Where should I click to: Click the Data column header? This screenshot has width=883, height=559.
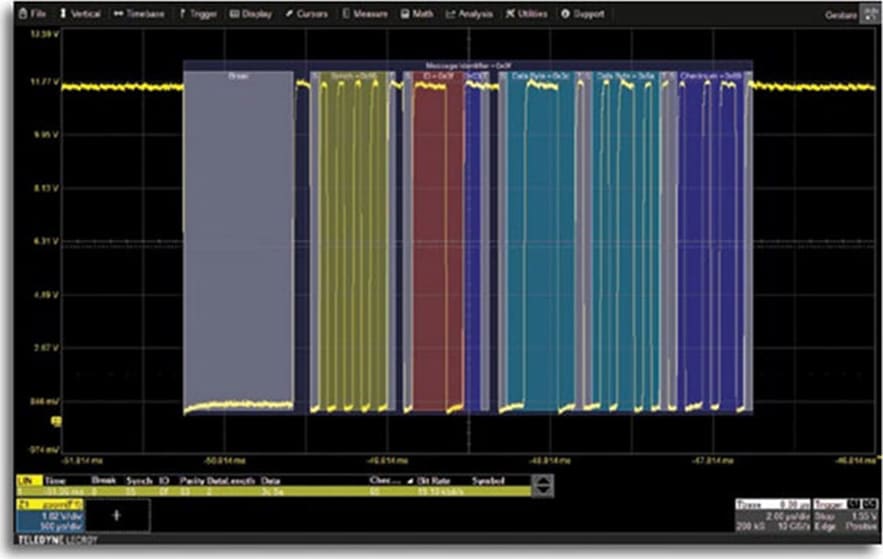pyautogui.click(x=270, y=481)
